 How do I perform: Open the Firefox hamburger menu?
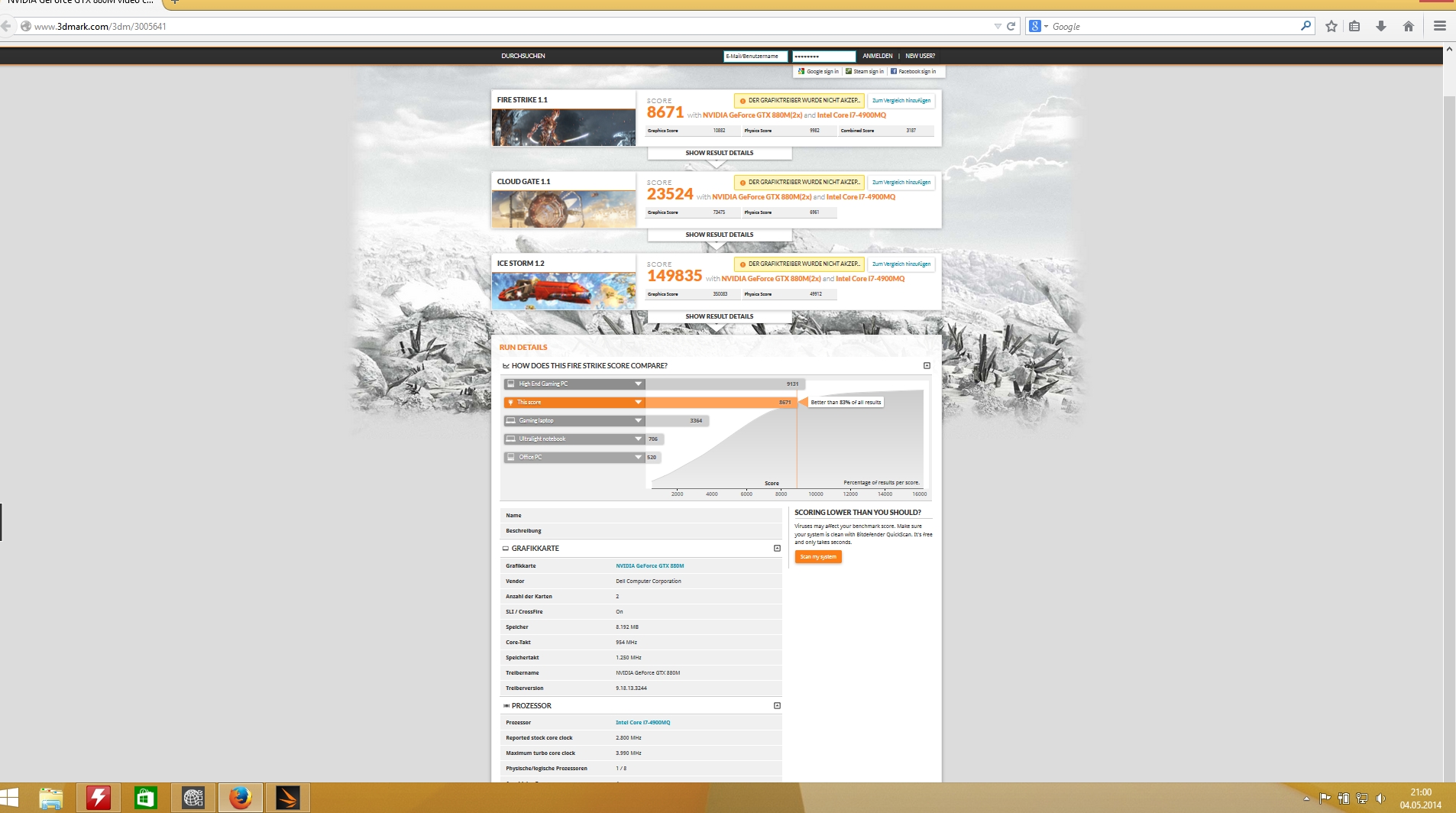point(1440,26)
